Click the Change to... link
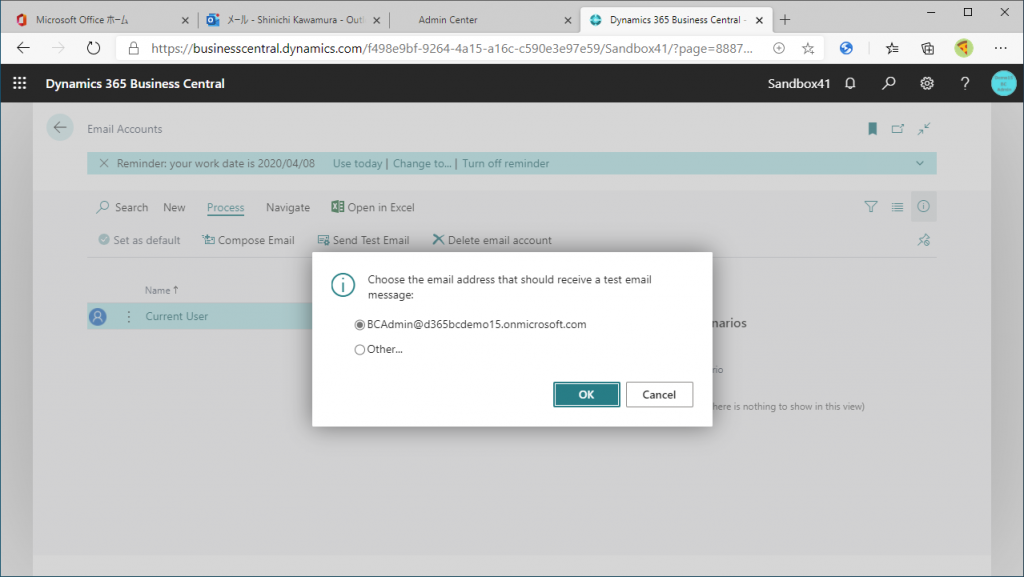The height and width of the screenshot is (577, 1024). point(422,163)
